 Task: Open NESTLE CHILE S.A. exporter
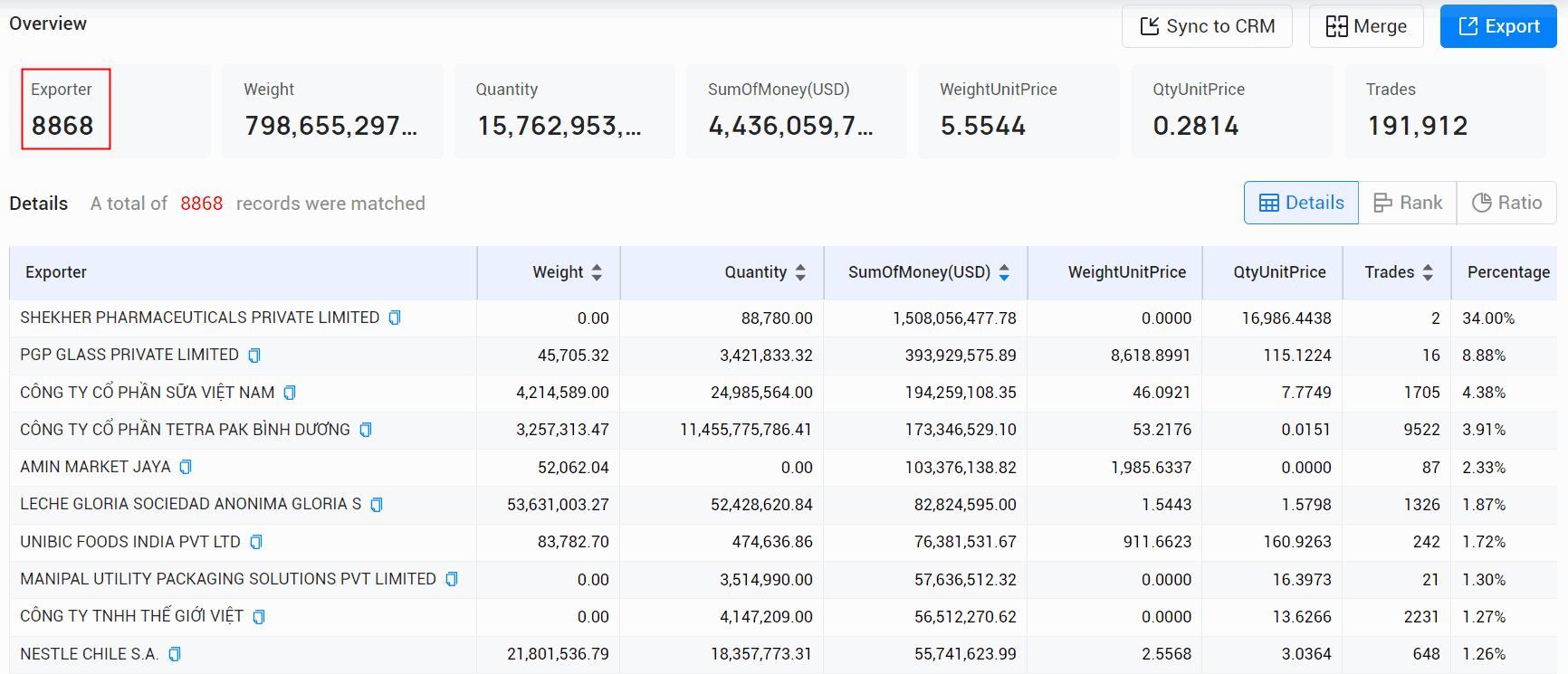[x=90, y=654]
